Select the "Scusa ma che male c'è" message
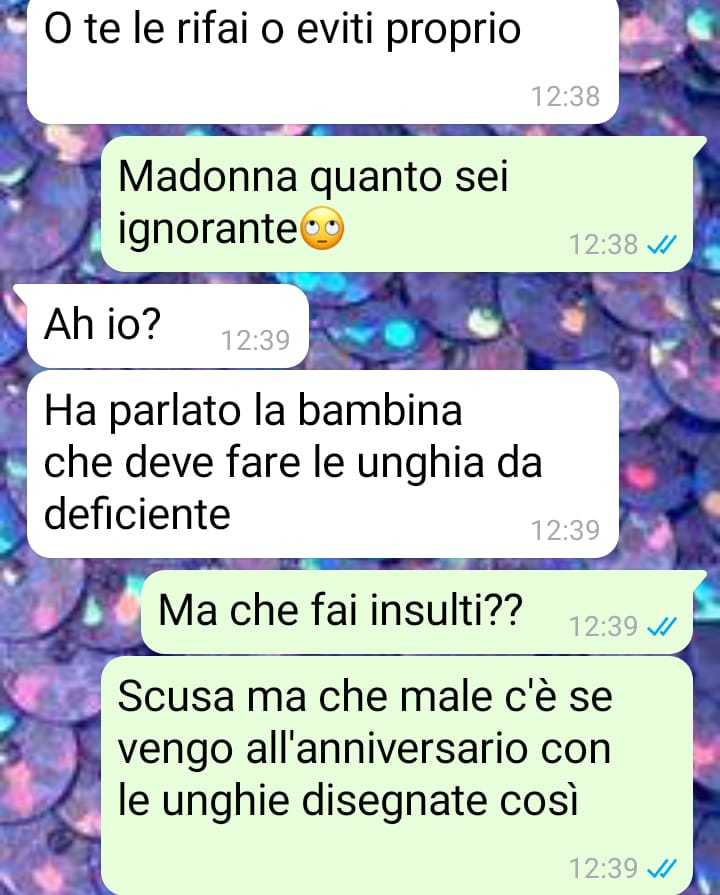 click(397, 775)
